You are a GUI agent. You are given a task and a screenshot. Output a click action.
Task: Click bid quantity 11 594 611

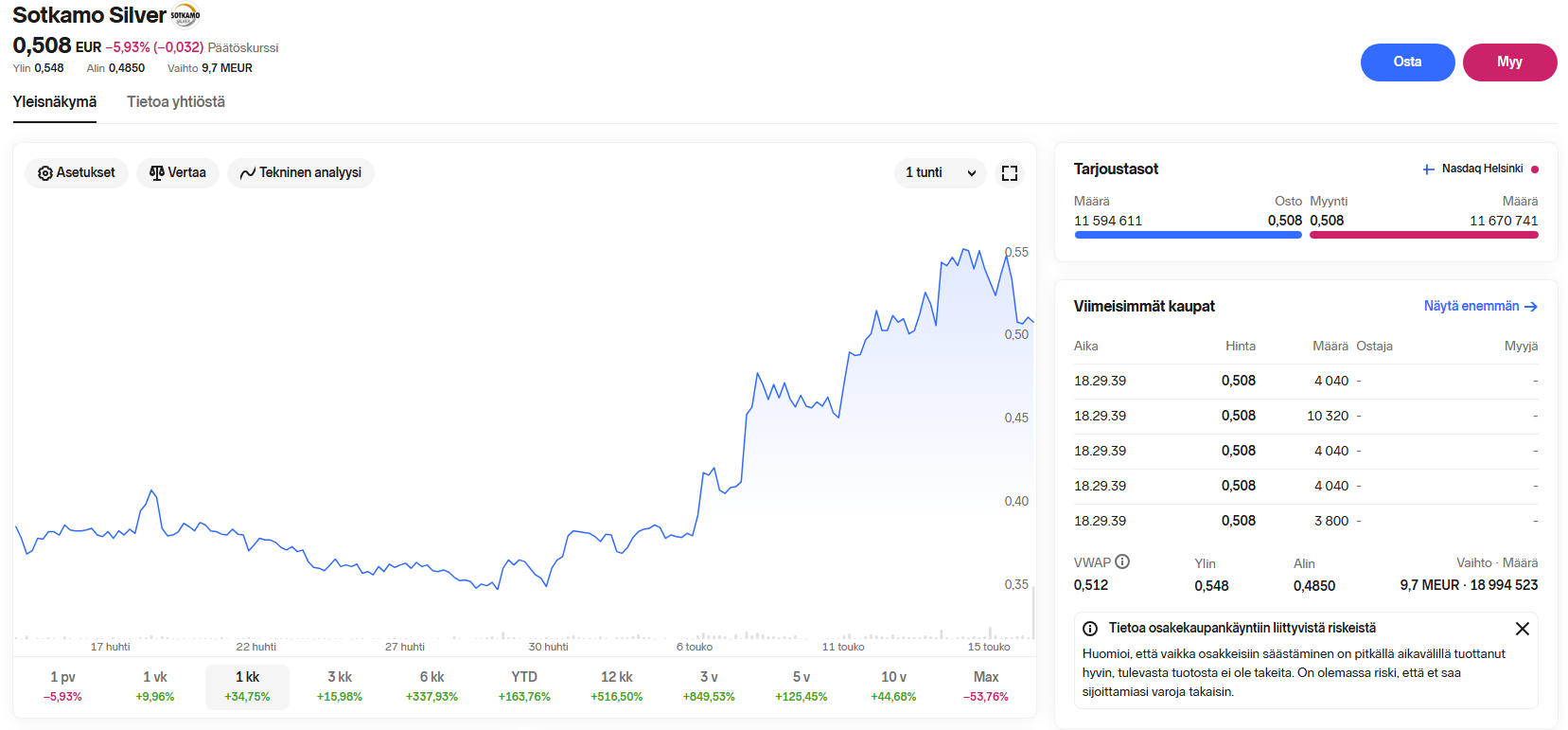[1108, 221]
